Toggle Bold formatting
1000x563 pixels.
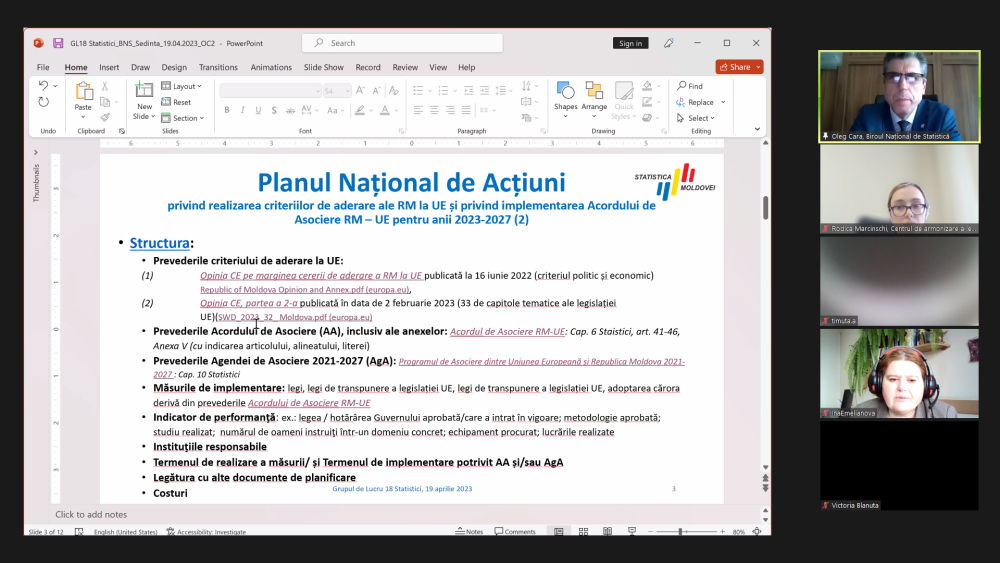[226, 110]
